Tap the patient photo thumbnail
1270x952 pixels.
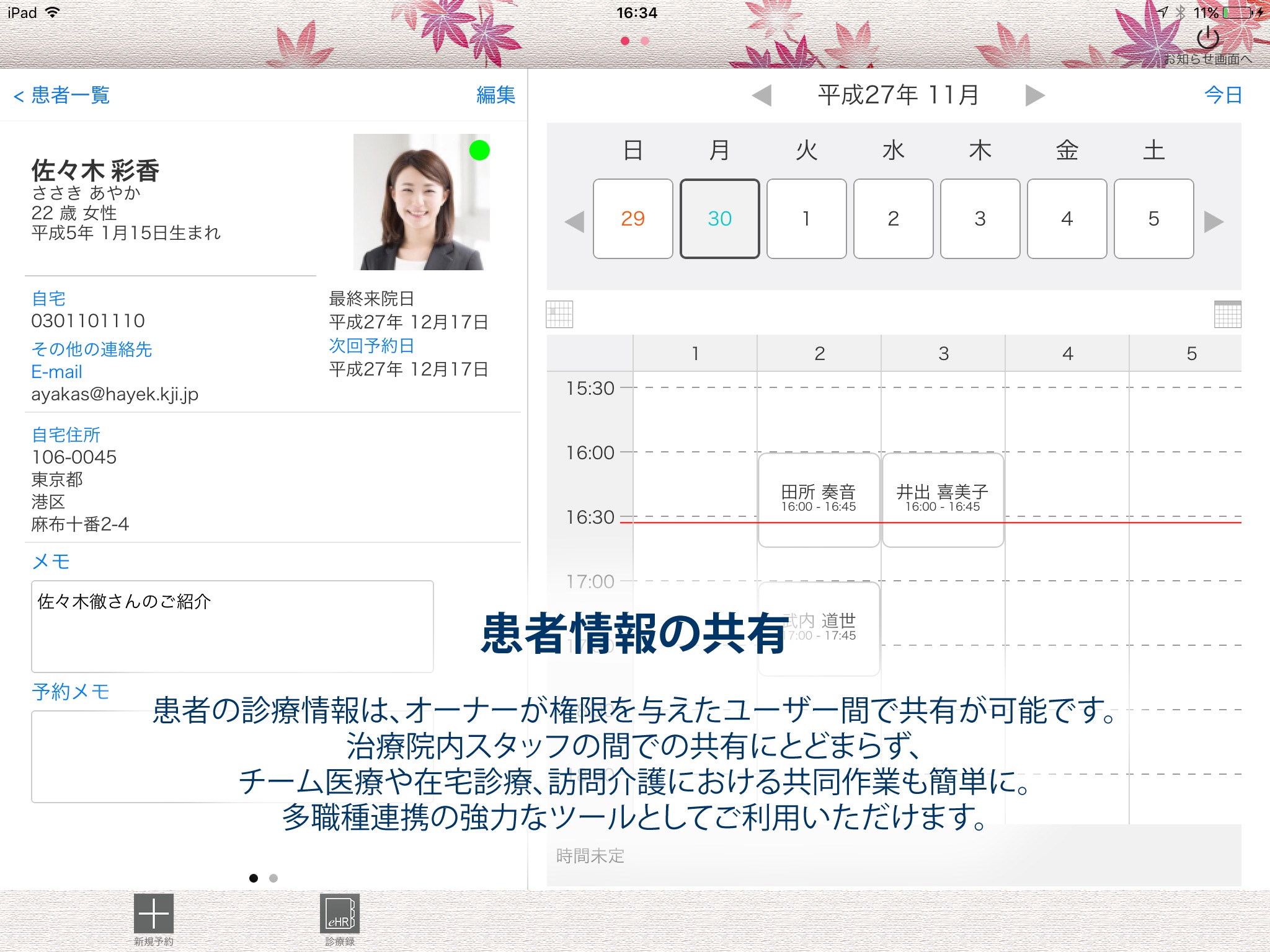click(422, 202)
